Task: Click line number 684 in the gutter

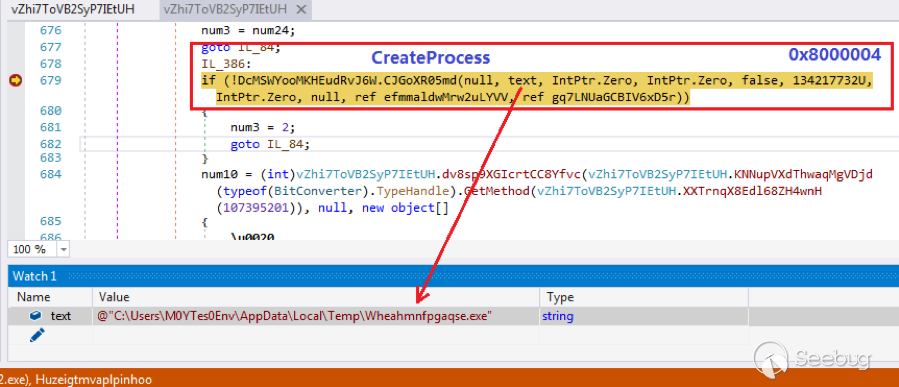Action: coord(50,174)
